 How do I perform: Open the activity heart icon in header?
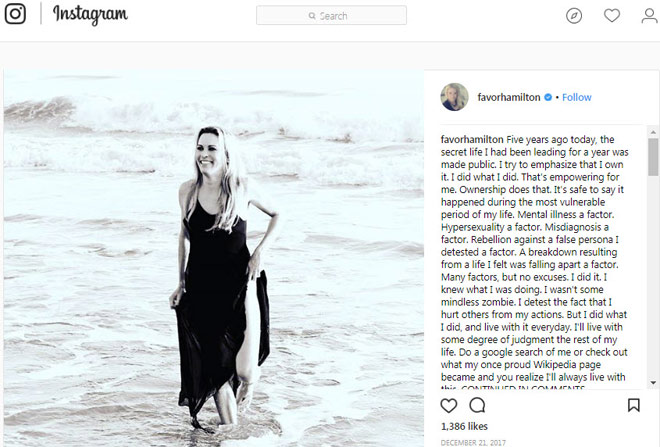click(x=612, y=15)
